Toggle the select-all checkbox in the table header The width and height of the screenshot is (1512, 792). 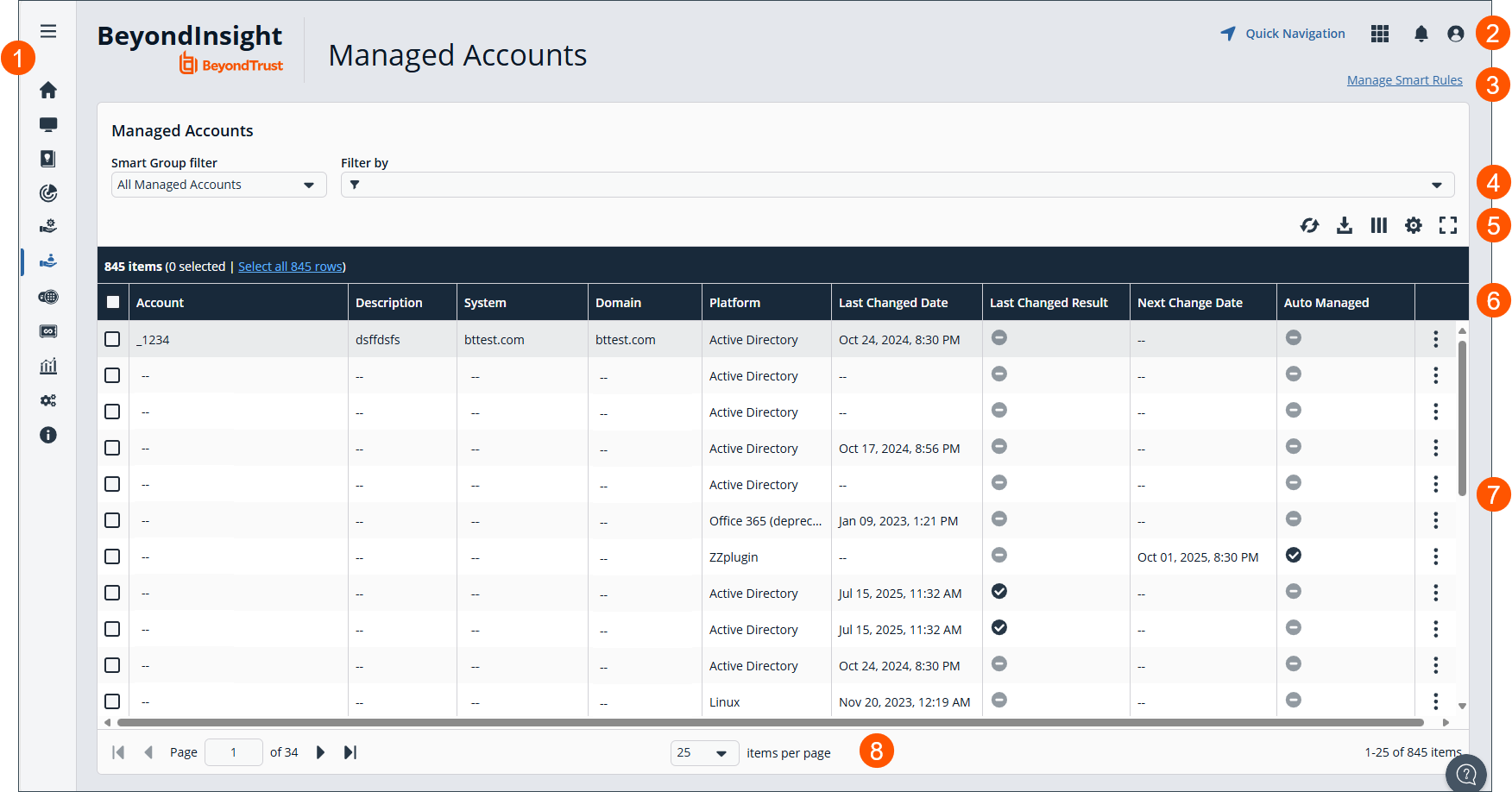coord(113,302)
